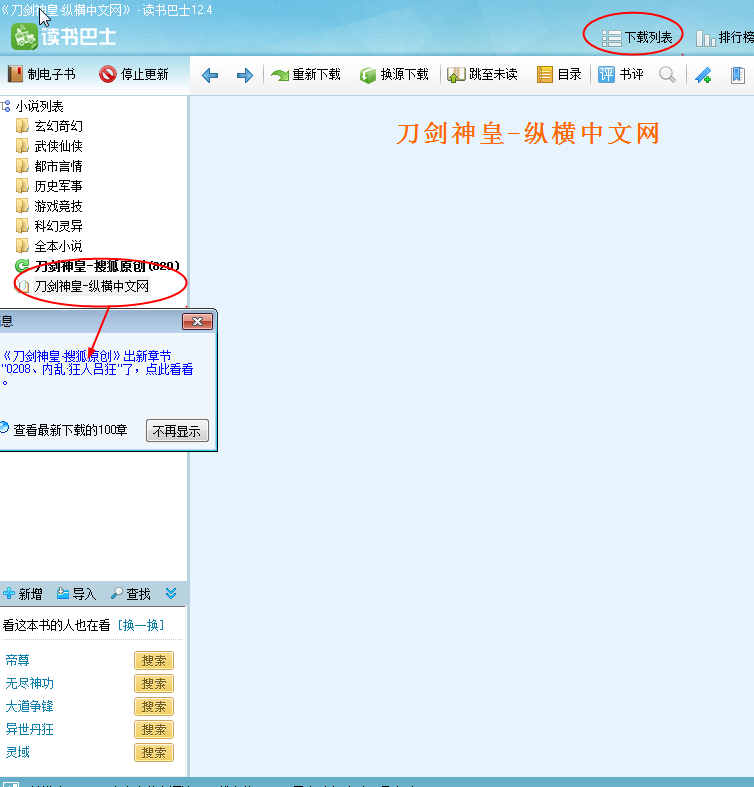754x787 pixels.
Task: Click the 不再显示 button in popup
Action: [177, 431]
